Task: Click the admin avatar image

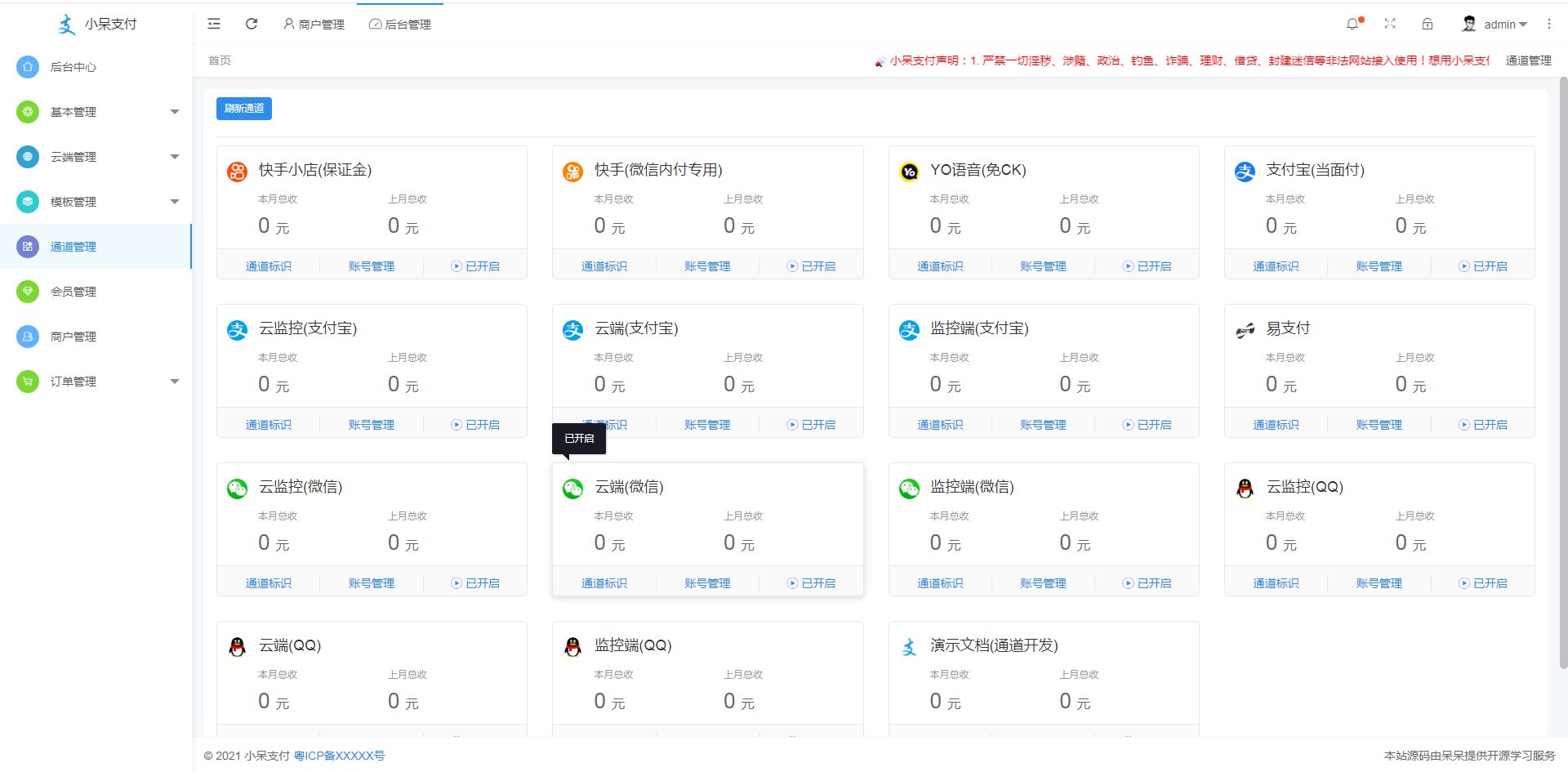Action: (1469, 24)
